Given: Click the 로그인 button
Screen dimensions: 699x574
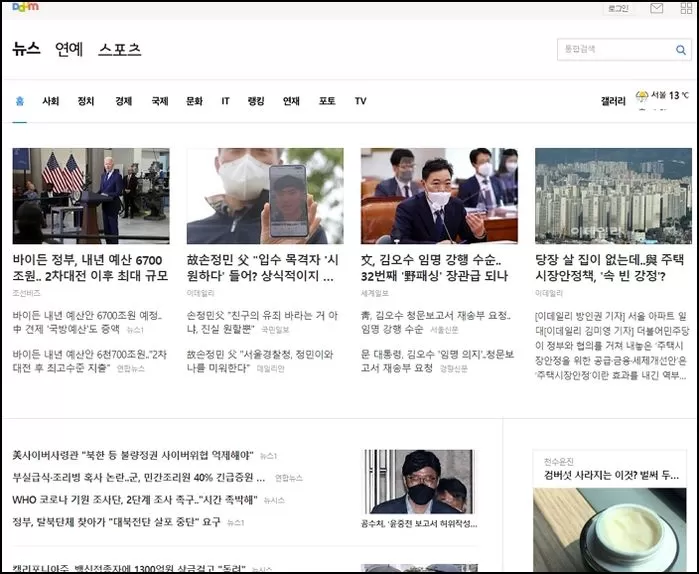Looking at the screenshot, I should point(618,8).
